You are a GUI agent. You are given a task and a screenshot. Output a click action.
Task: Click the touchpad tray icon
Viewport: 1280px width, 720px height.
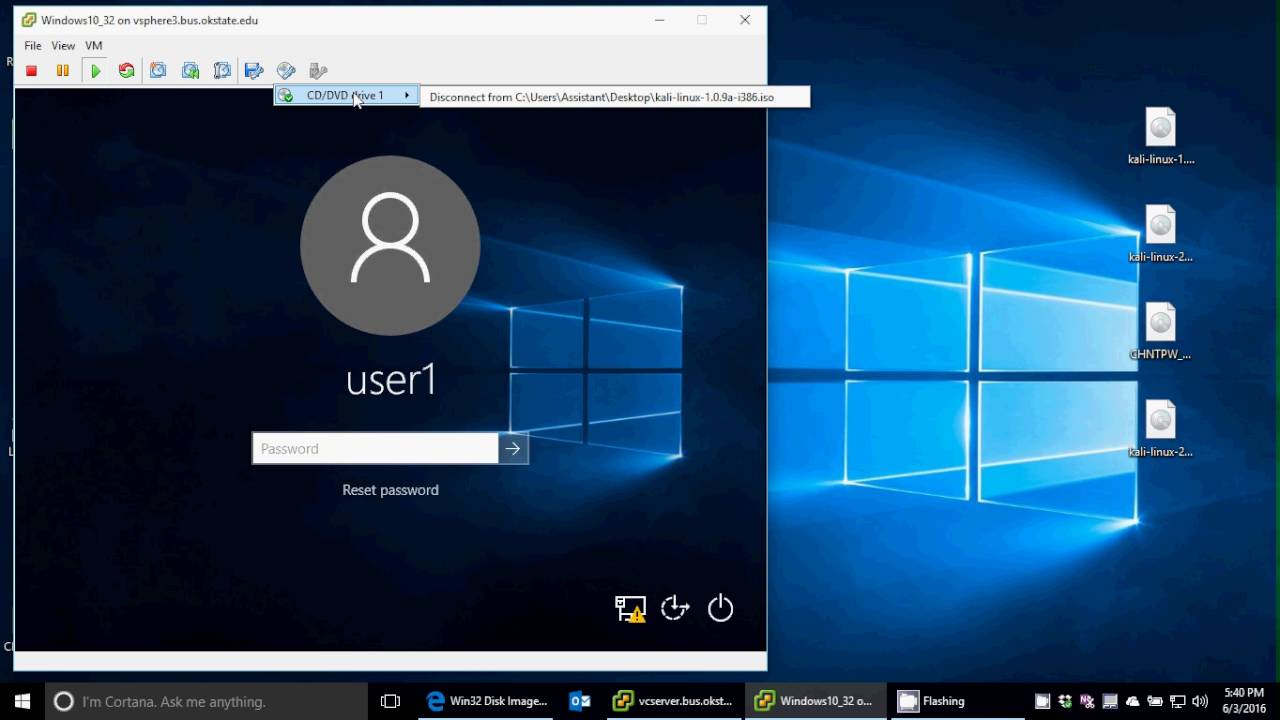[1110, 701]
